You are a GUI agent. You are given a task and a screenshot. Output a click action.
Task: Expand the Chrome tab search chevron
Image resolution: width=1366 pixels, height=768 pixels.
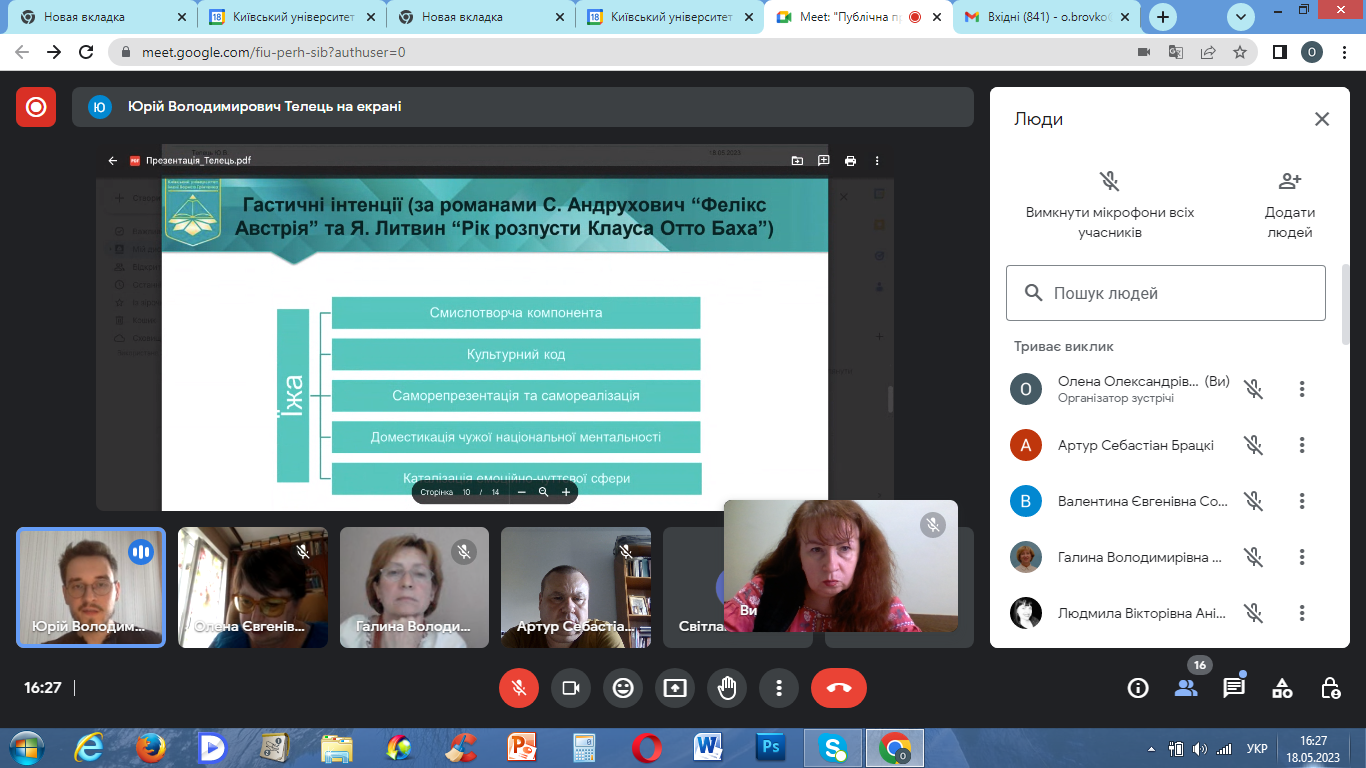[x=1240, y=17]
